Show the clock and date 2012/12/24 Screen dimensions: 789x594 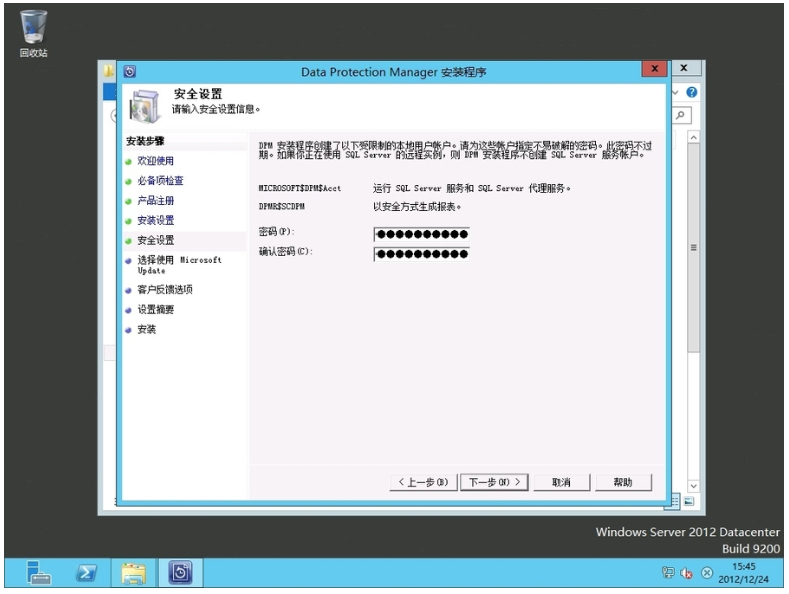[x=743, y=573]
